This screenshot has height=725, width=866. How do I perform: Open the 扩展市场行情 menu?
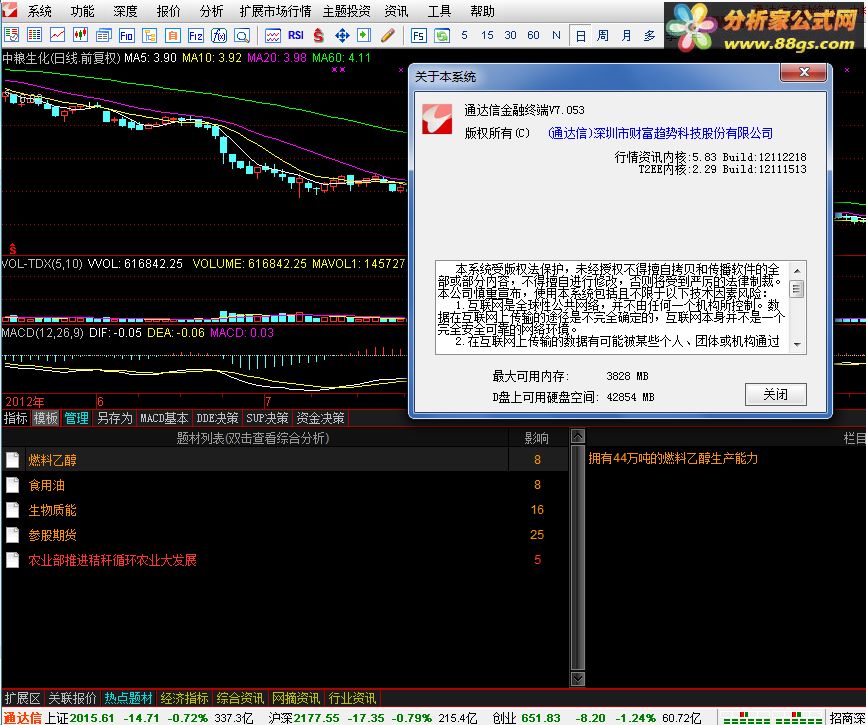tap(275, 11)
